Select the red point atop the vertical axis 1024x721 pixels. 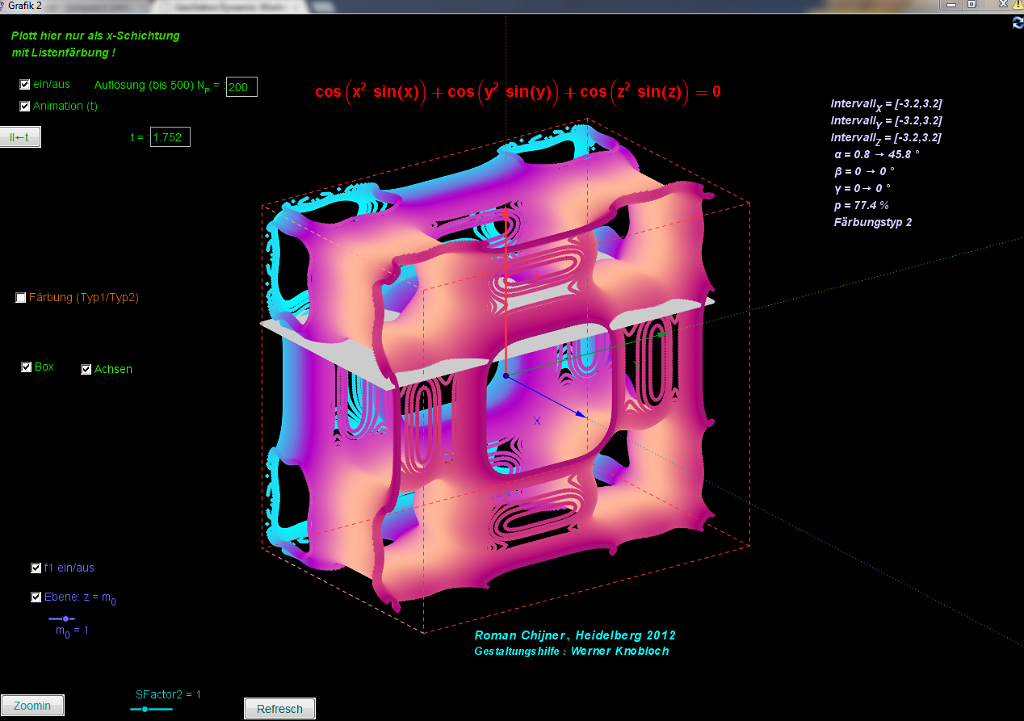(x=506, y=212)
